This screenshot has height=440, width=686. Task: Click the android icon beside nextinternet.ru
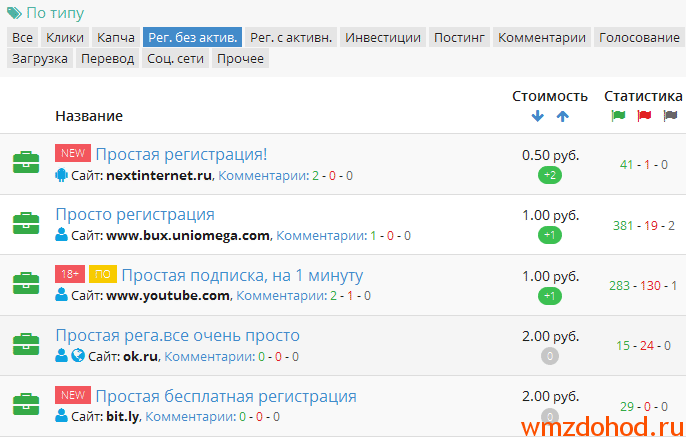coord(61,175)
